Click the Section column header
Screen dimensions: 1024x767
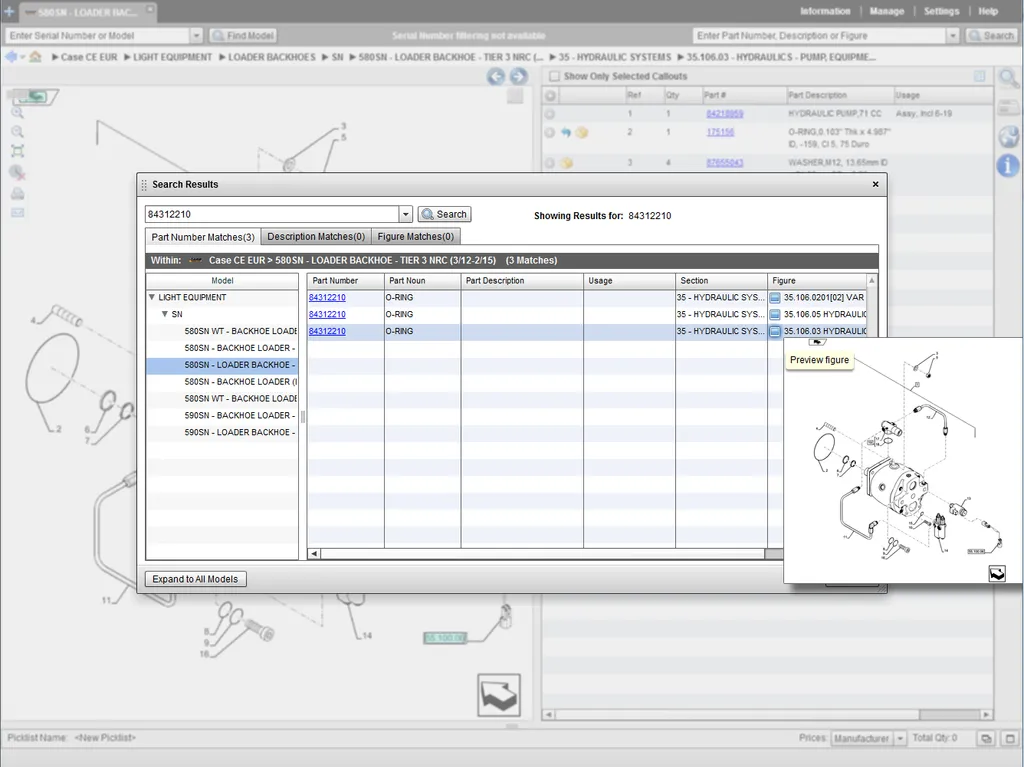point(721,281)
